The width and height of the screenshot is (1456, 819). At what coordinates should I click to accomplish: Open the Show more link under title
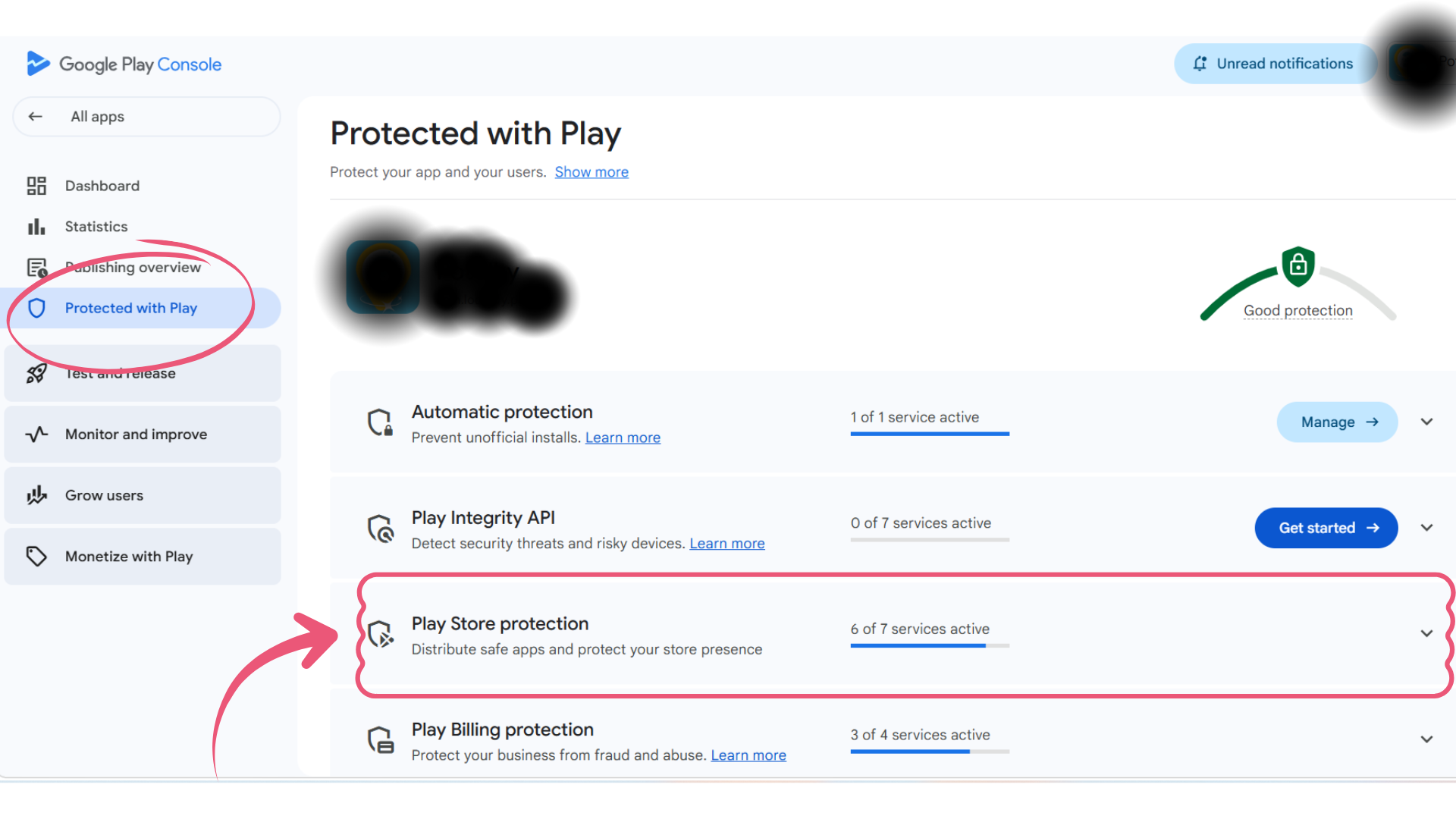point(591,172)
